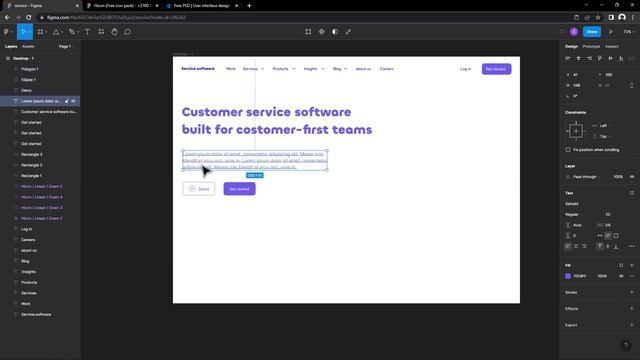Click Get started button below the paragraph
Viewport: 640px width, 360px height.
tap(240, 189)
